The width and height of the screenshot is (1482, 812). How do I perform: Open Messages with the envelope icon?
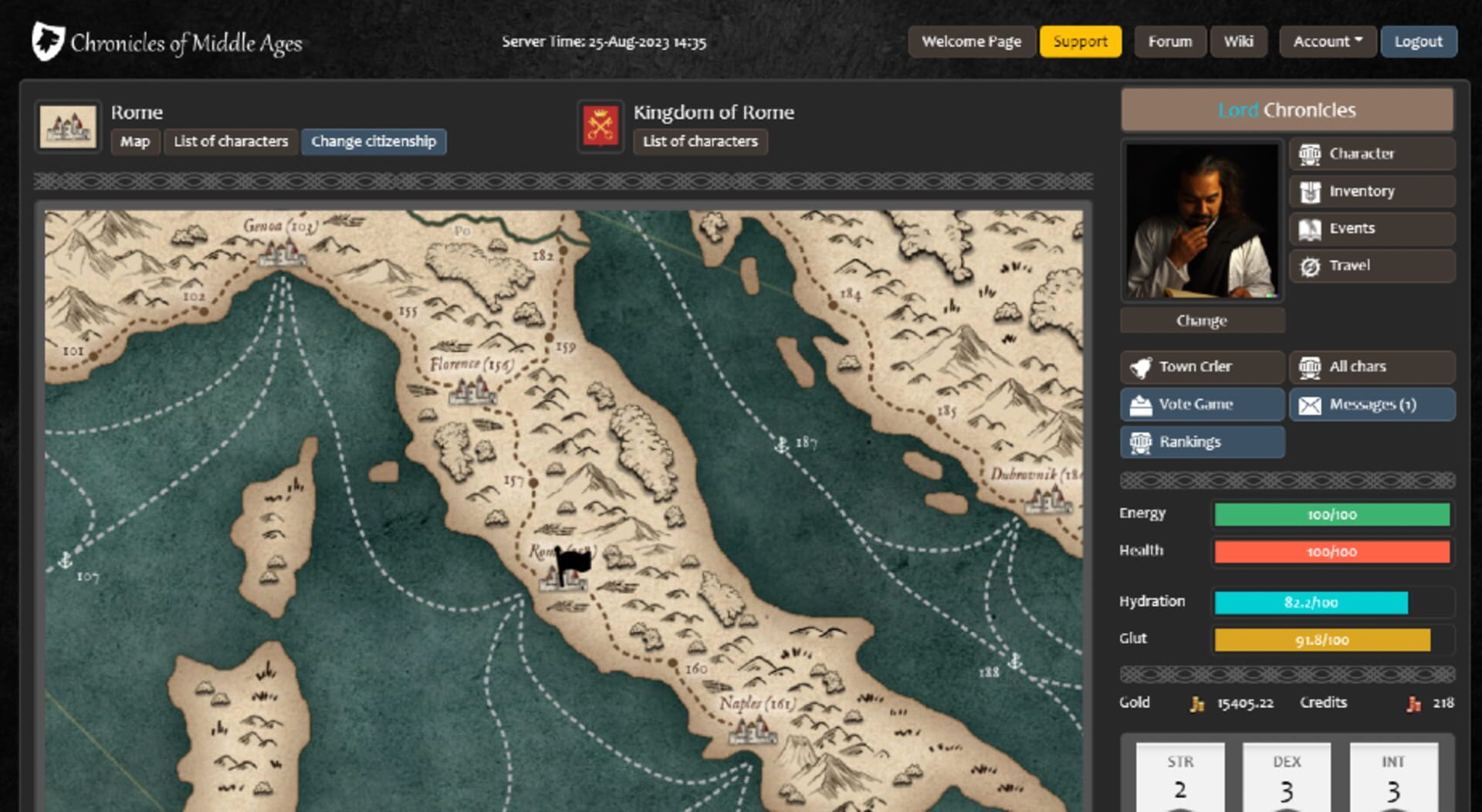point(1372,405)
